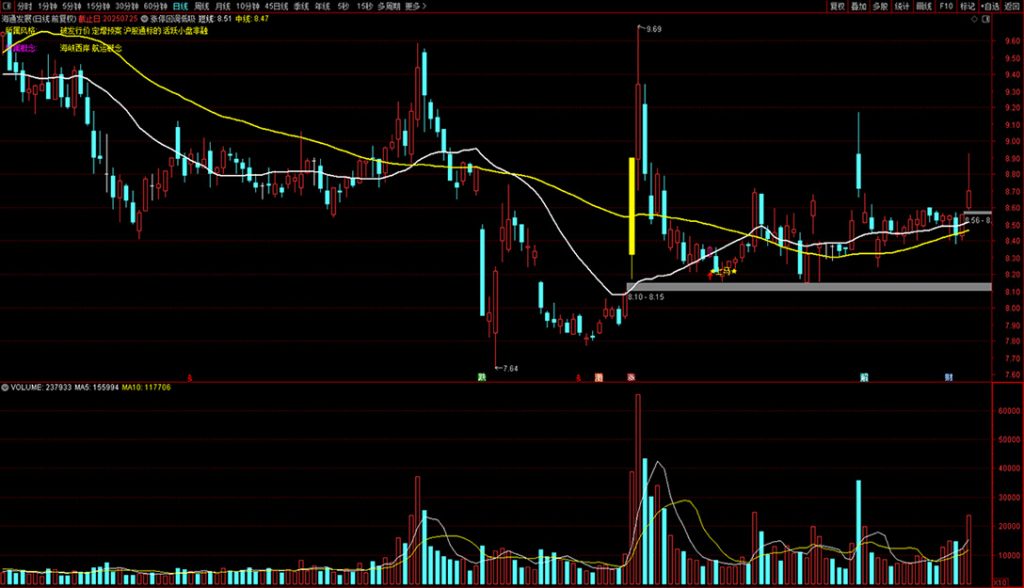This screenshot has height=588, width=1024.
Task: Click the panel layout icon at top-left
Action: coord(7,6)
